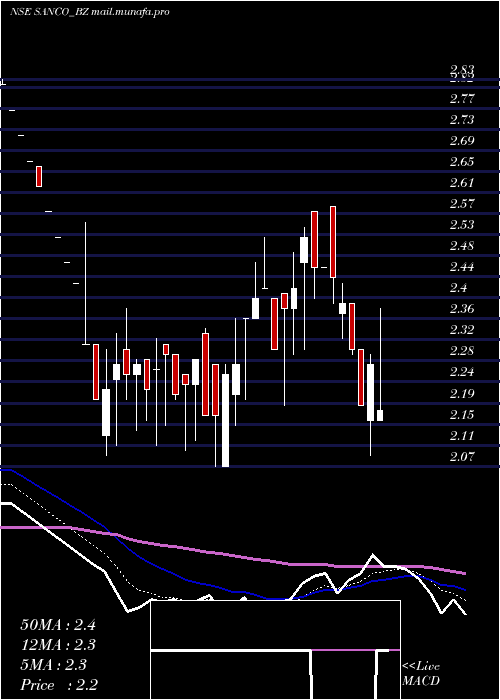The width and height of the screenshot is (500, 700).
Task: Click the 2.73 price axis label
Action: (462, 120)
